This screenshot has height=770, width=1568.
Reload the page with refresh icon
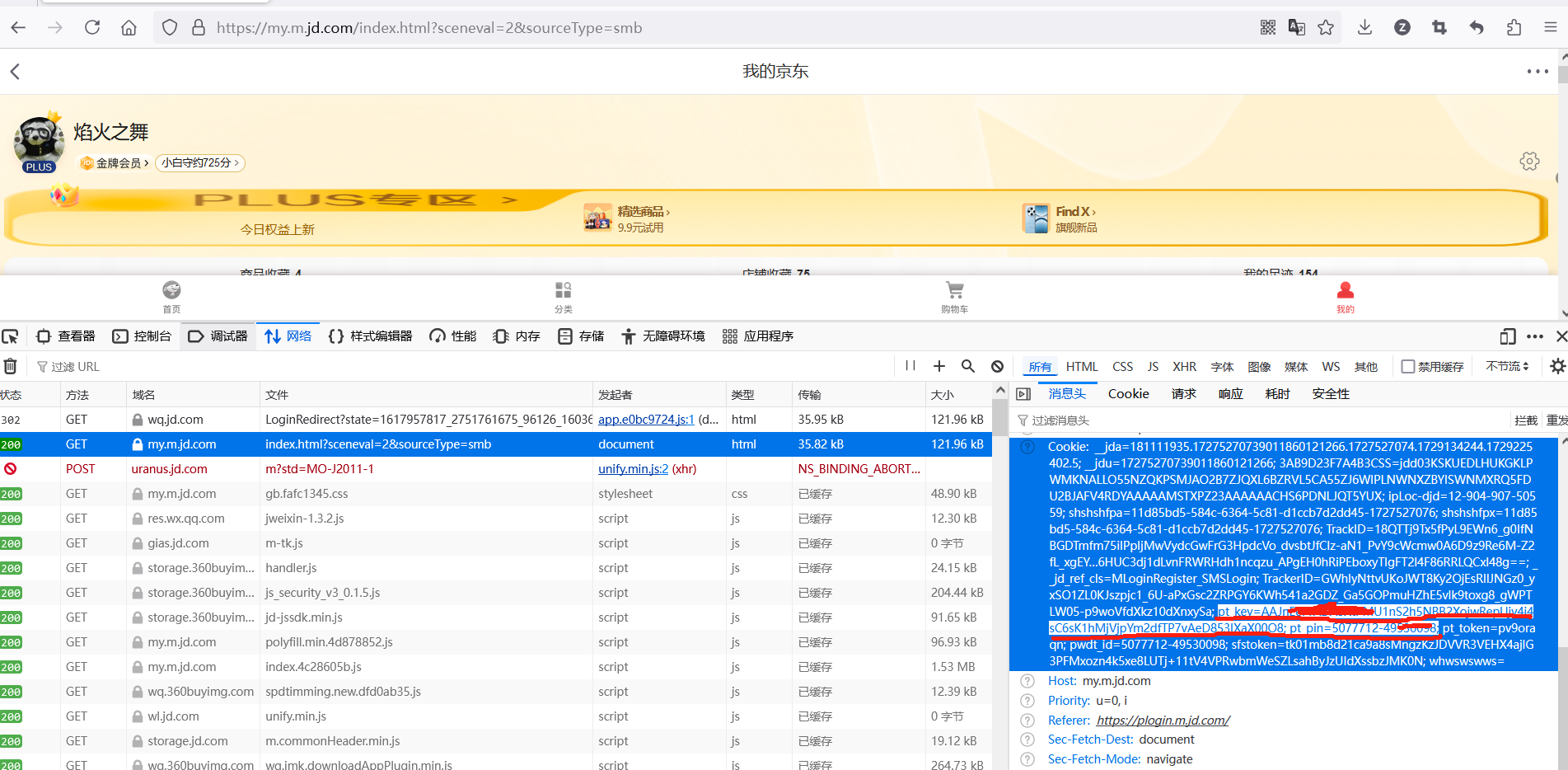(x=92, y=28)
